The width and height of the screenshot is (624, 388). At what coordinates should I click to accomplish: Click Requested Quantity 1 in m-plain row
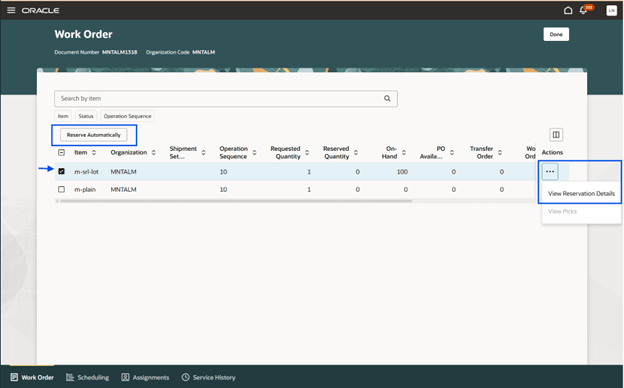tap(309, 189)
